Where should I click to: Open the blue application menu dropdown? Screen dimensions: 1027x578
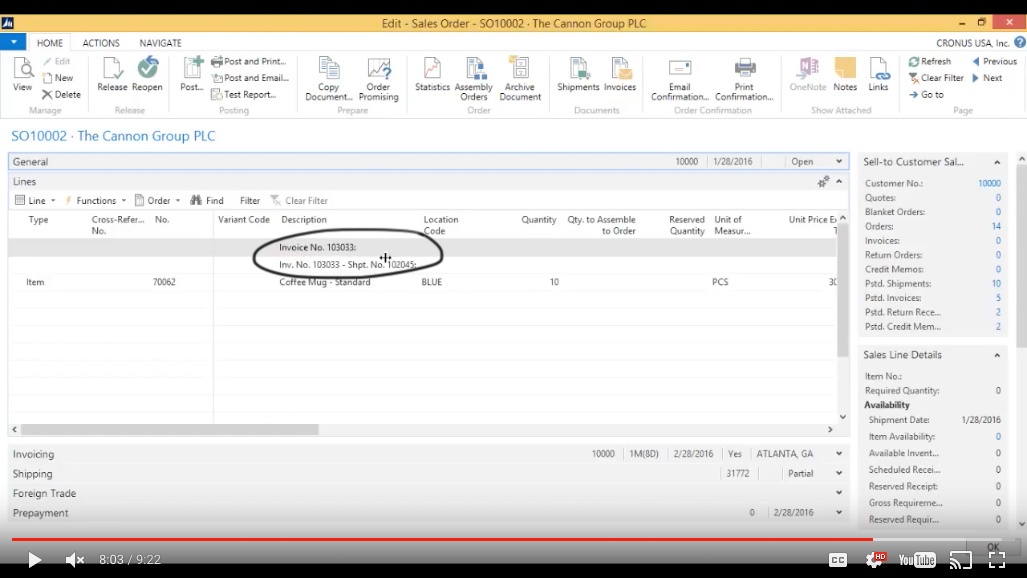point(13,42)
